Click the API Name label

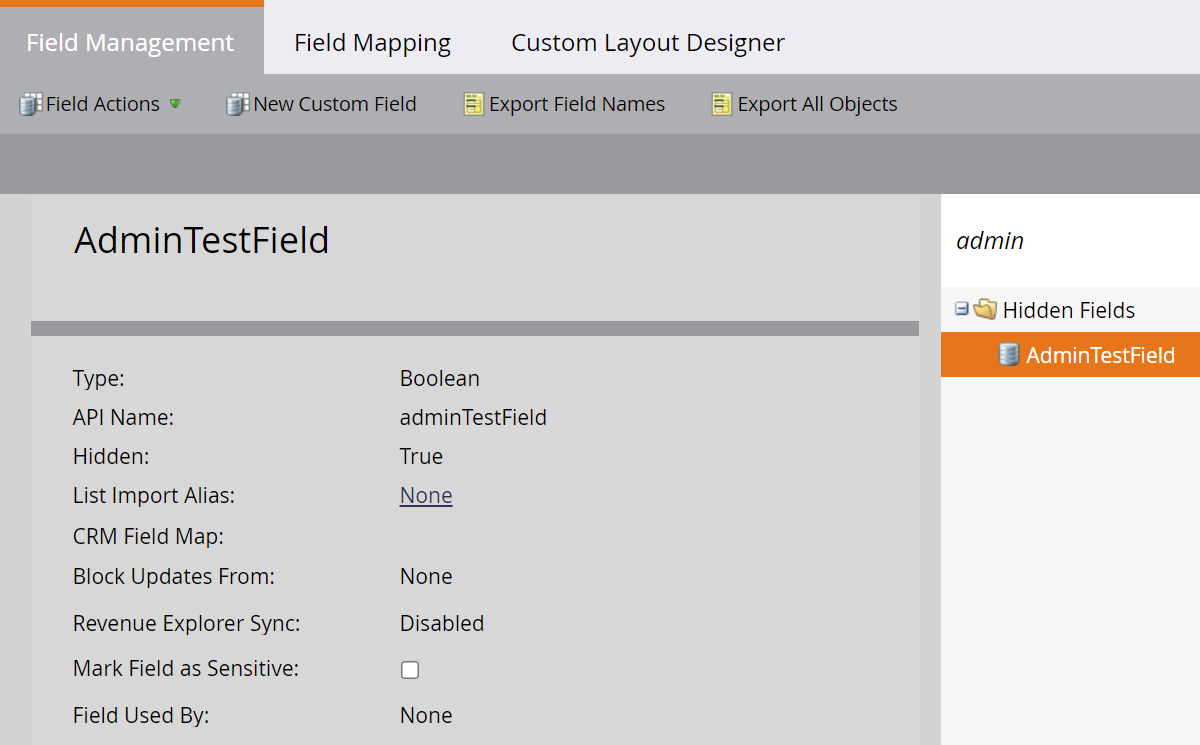123,417
